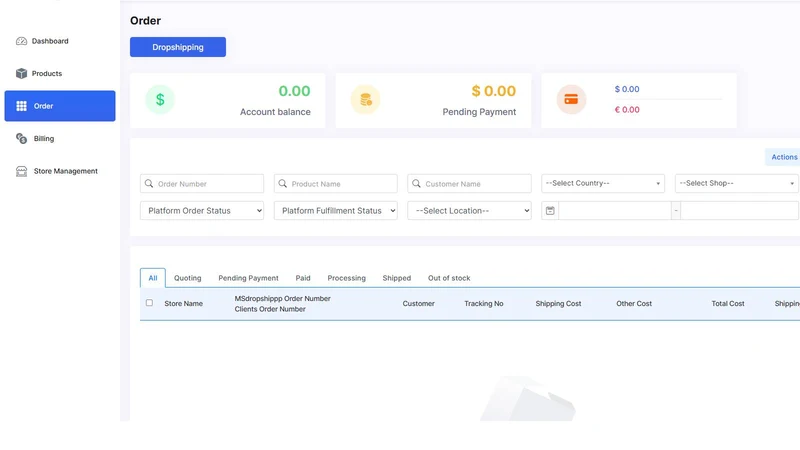Image resolution: width=800 pixels, height=450 pixels.
Task: Click the Dashboard gauge icon
Action: tap(21, 41)
